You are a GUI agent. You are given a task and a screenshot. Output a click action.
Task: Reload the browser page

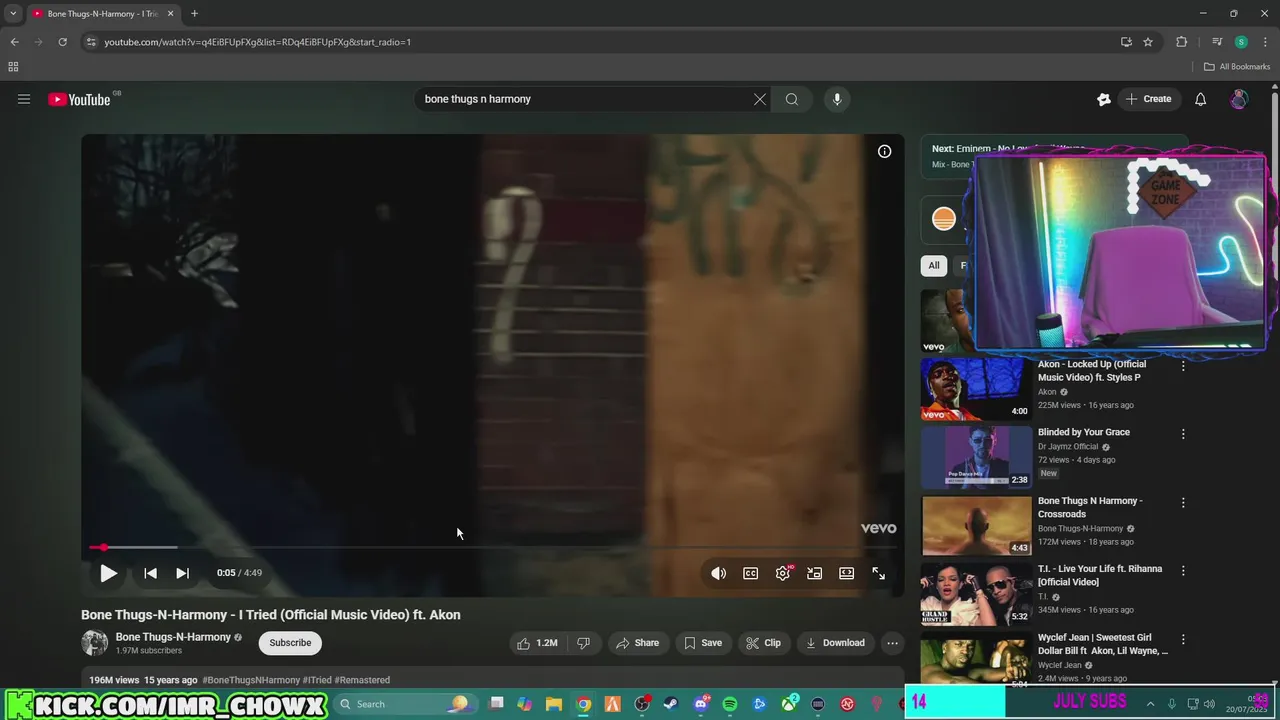[62, 42]
